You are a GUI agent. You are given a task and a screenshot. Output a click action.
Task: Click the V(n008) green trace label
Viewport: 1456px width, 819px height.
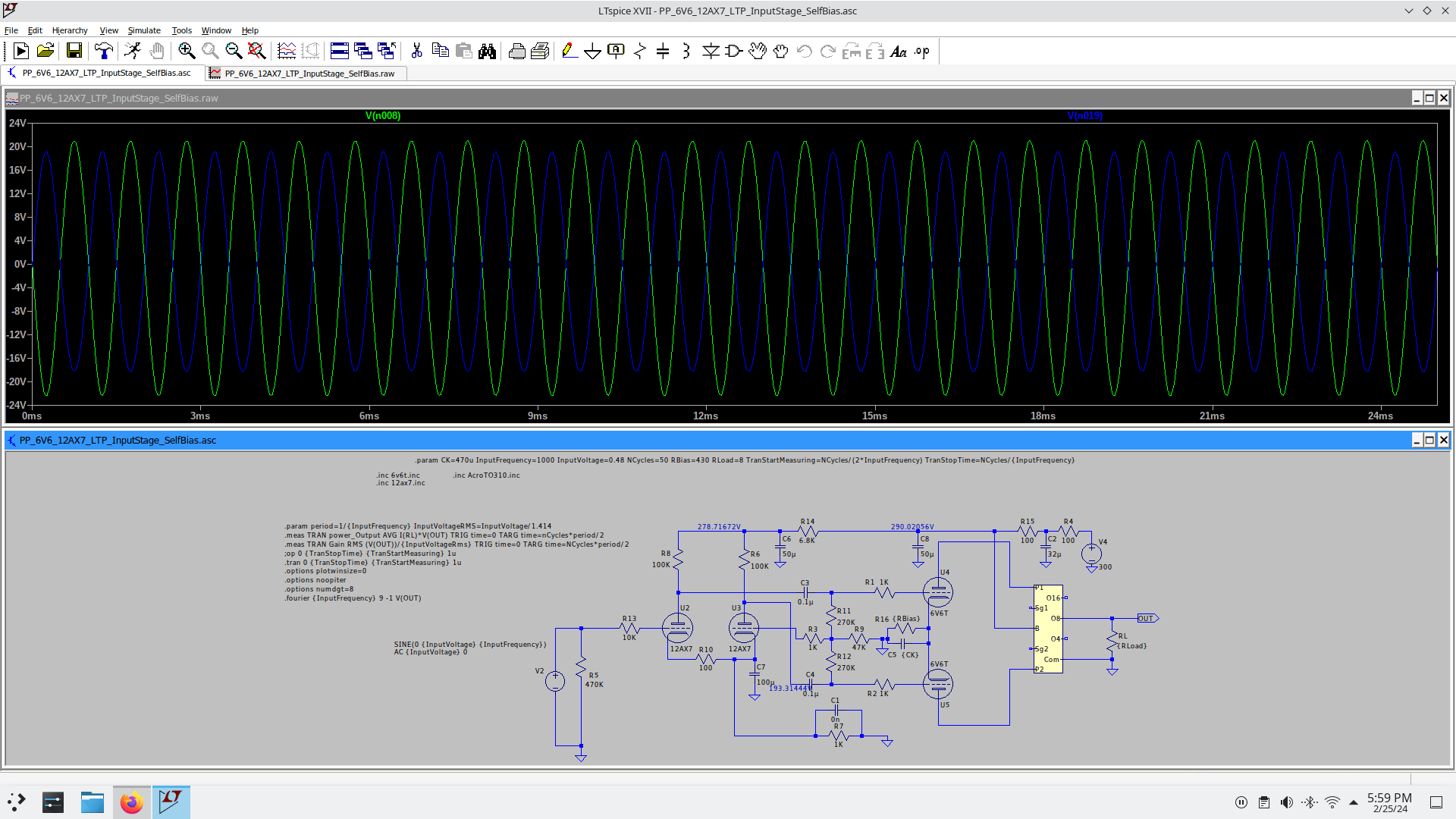point(383,115)
